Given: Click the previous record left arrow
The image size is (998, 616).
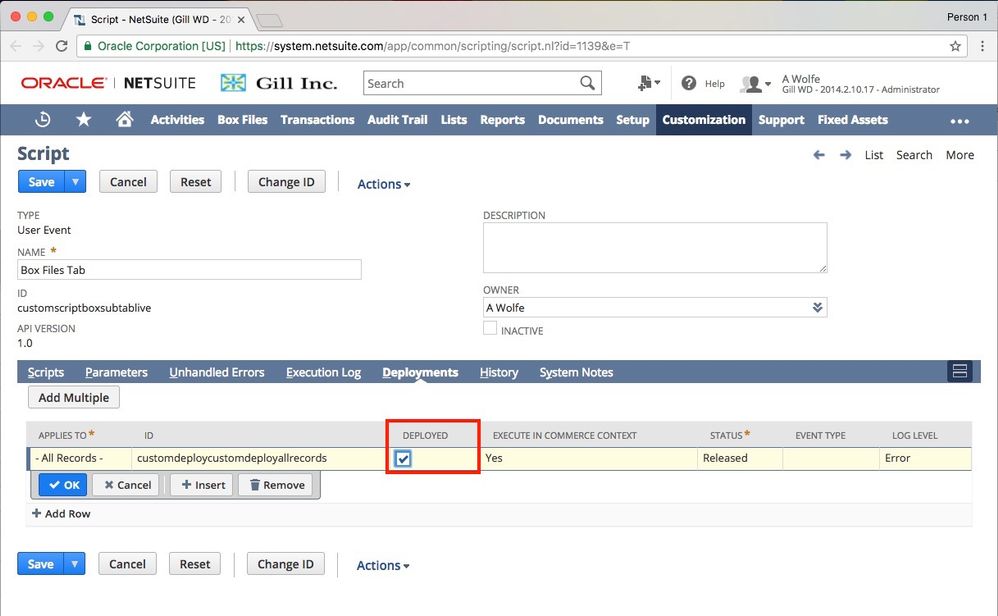Looking at the screenshot, I should pos(819,155).
